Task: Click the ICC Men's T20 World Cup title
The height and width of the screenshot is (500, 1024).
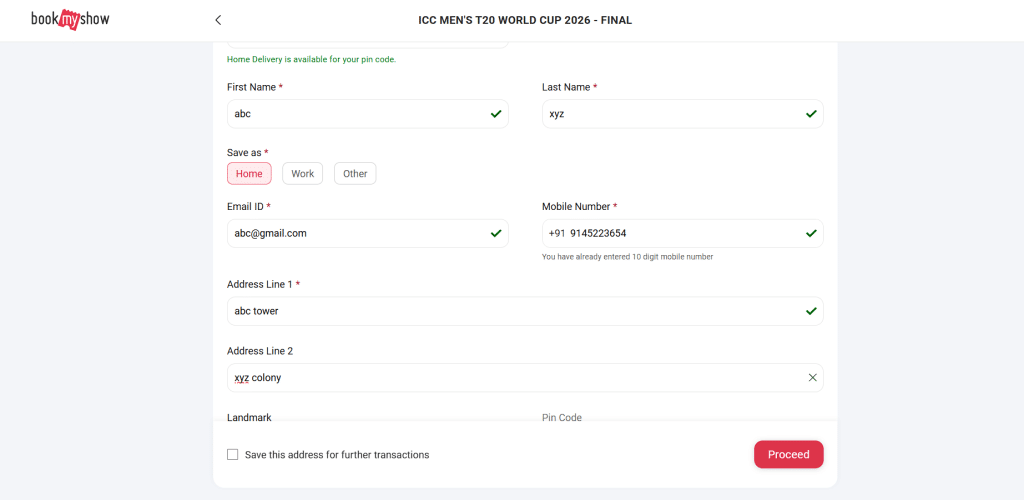Action: point(525,20)
